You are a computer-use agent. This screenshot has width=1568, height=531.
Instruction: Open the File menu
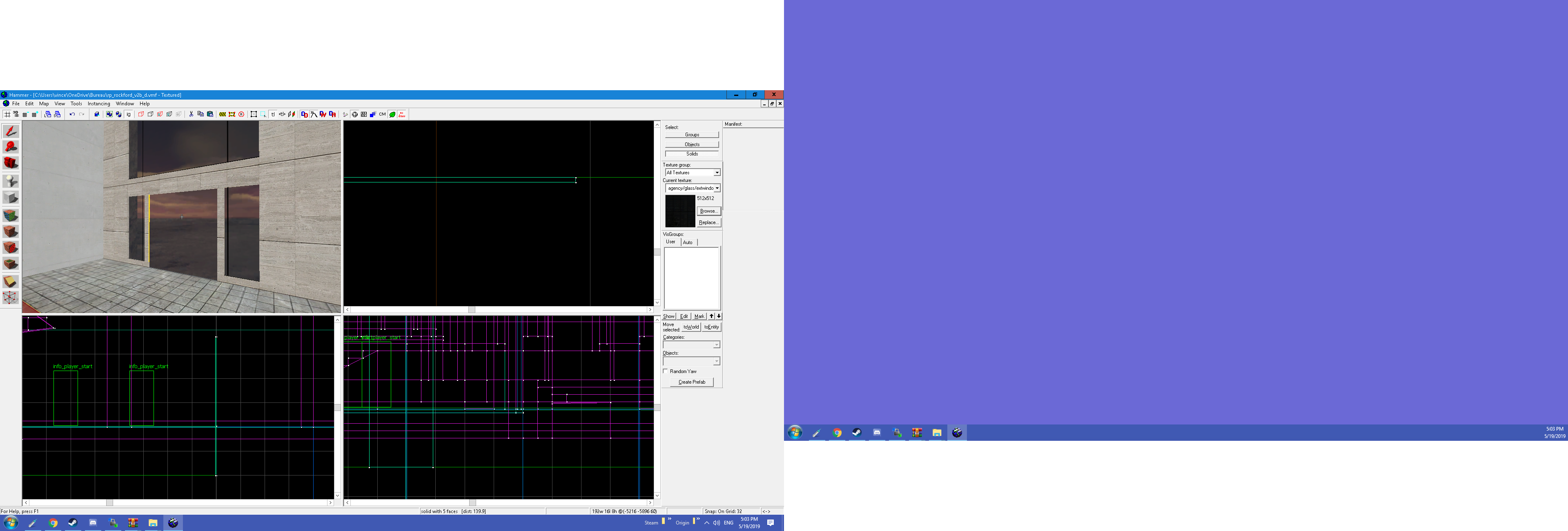click(16, 104)
